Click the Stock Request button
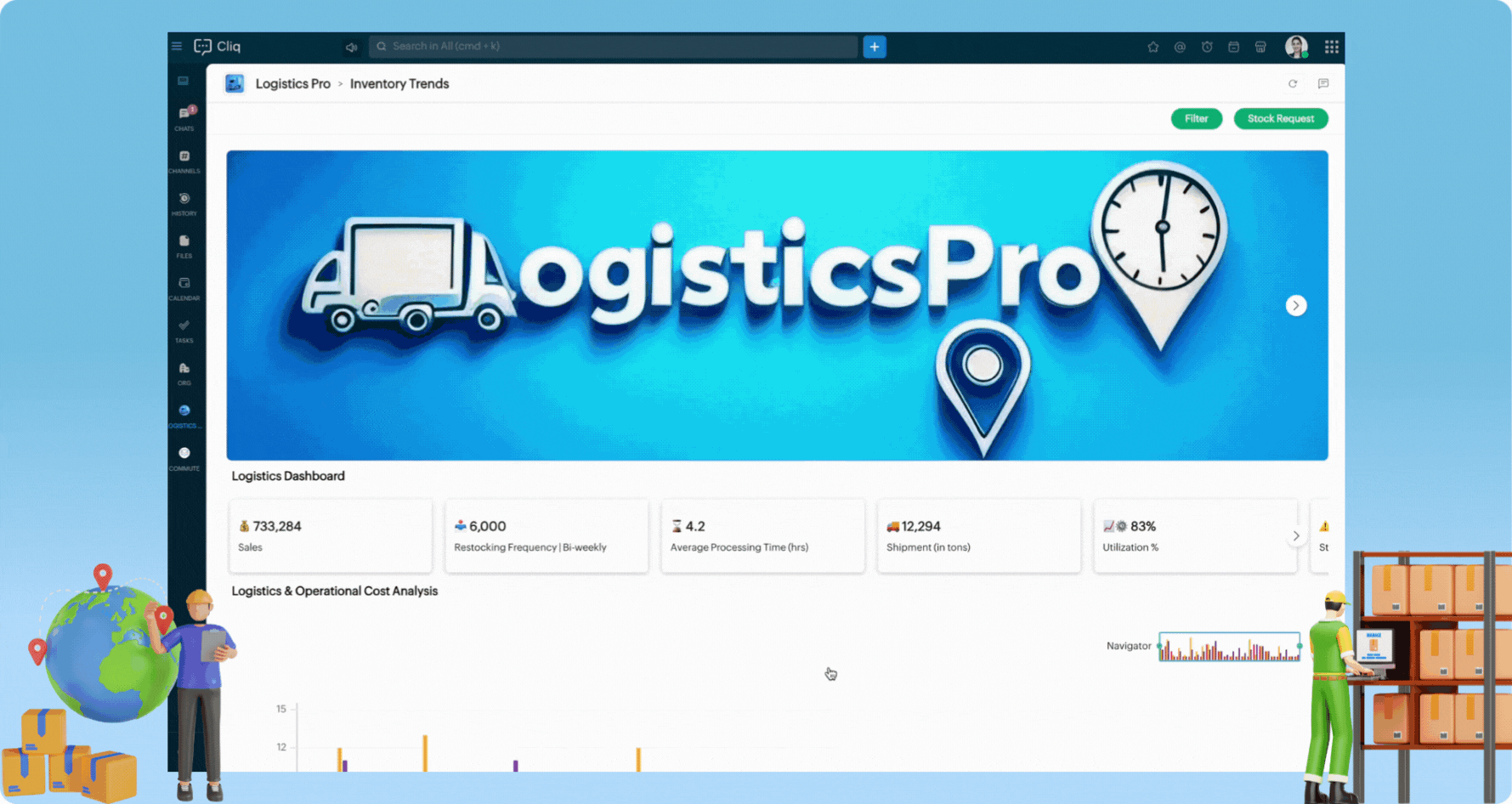 (x=1281, y=119)
